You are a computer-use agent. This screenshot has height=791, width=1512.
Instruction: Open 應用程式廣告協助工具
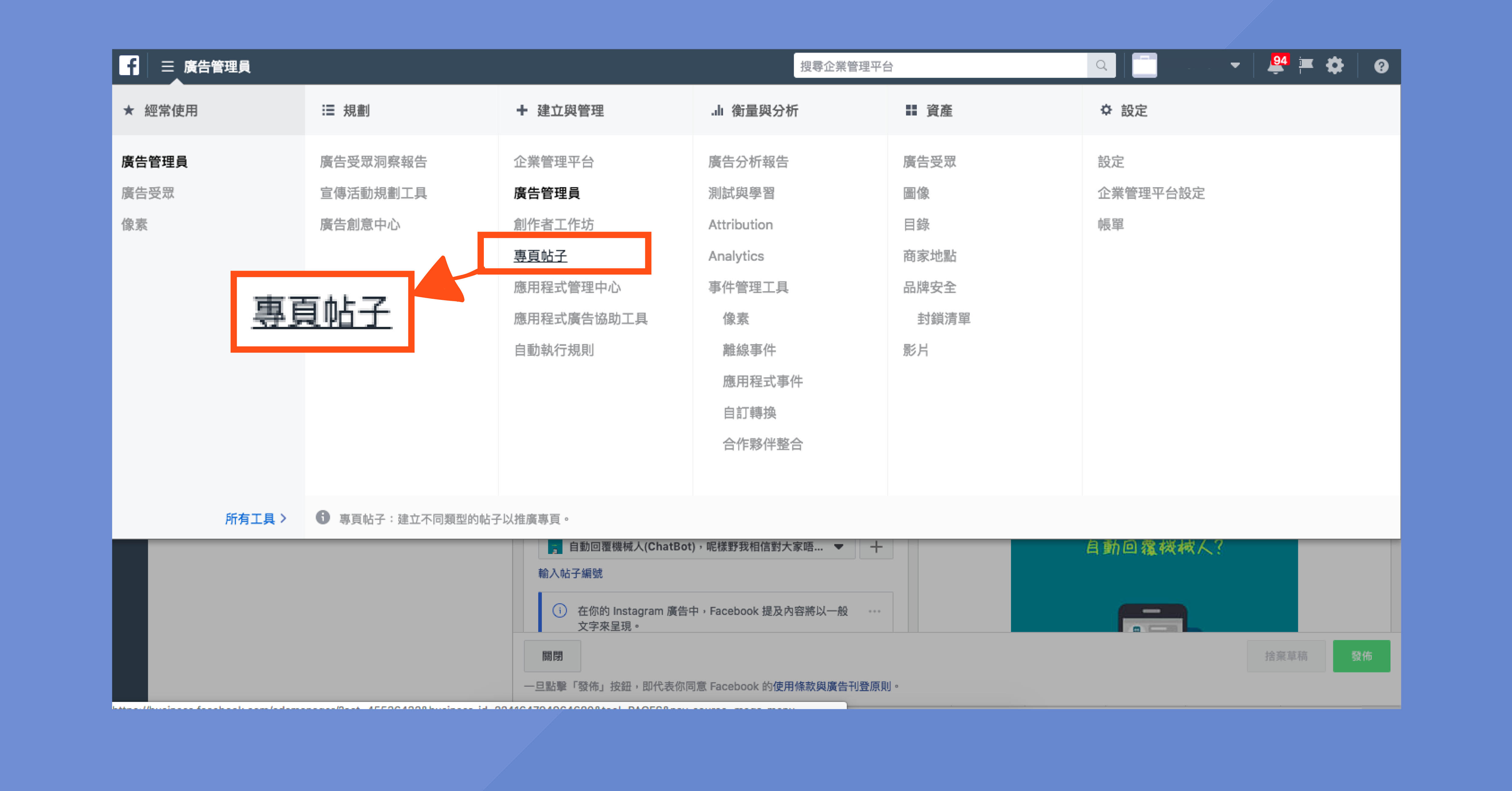tap(581, 319)
